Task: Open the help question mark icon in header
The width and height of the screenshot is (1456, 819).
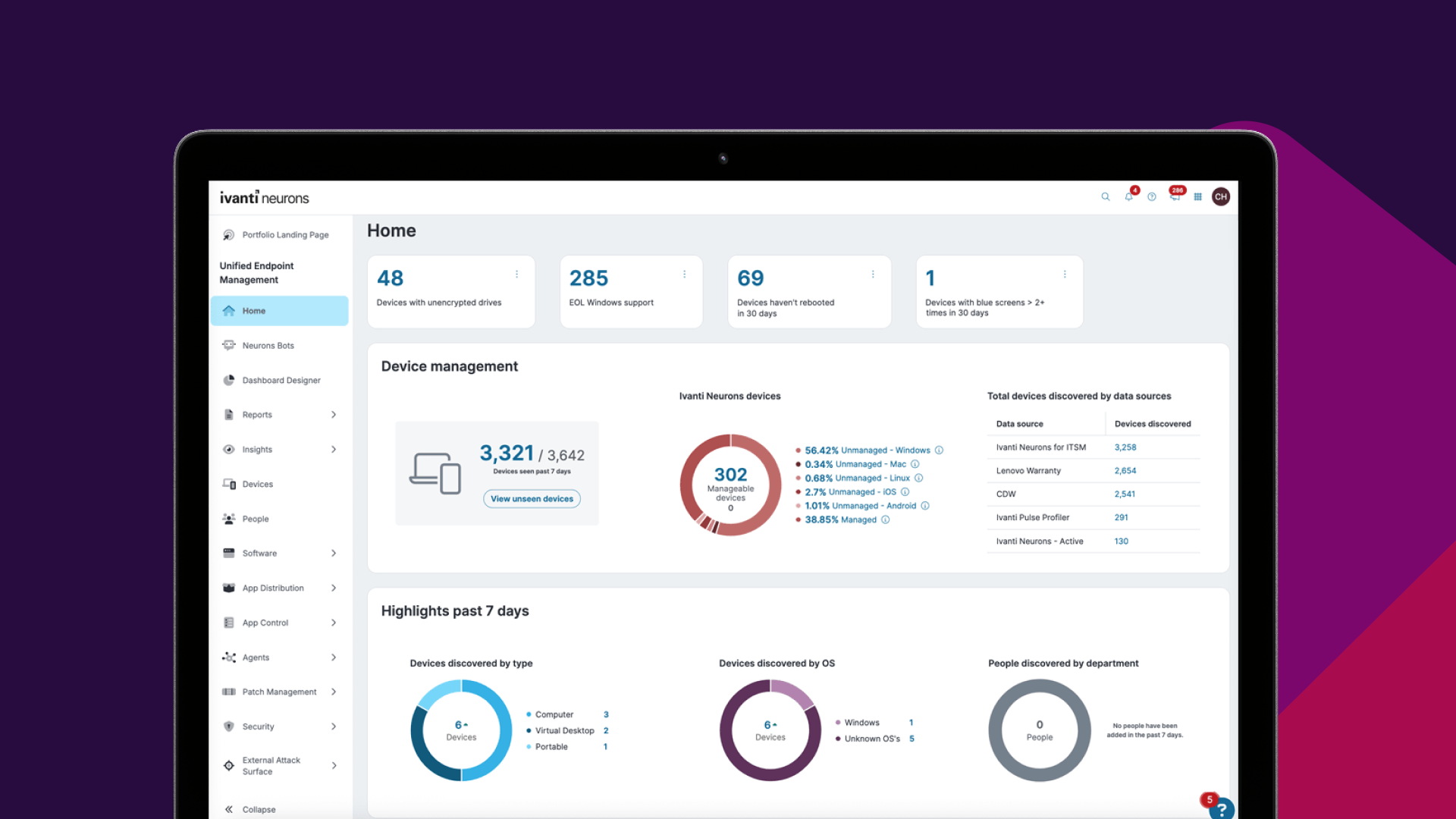Action: (1152, 197)
